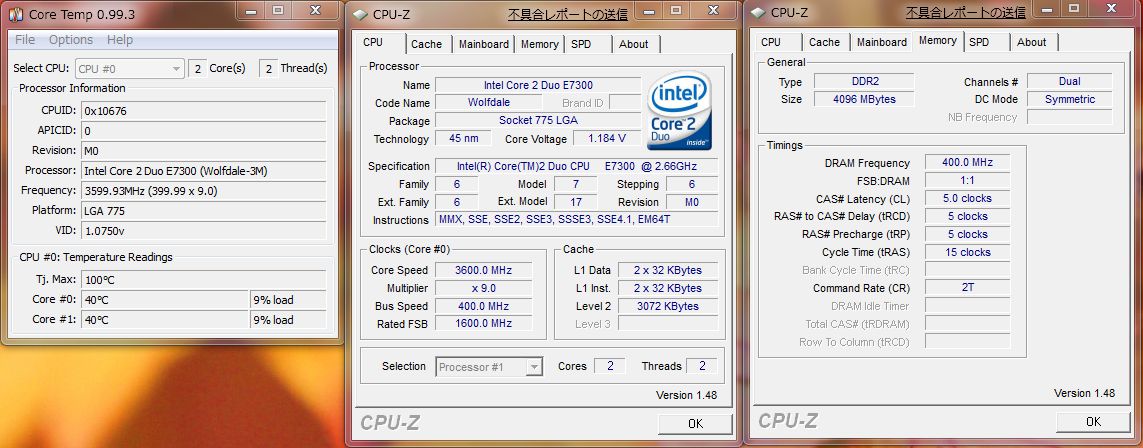Click bug report link in middle CPU-Z title
Viewport: 1143px width, 448px height.
point(567,15)
